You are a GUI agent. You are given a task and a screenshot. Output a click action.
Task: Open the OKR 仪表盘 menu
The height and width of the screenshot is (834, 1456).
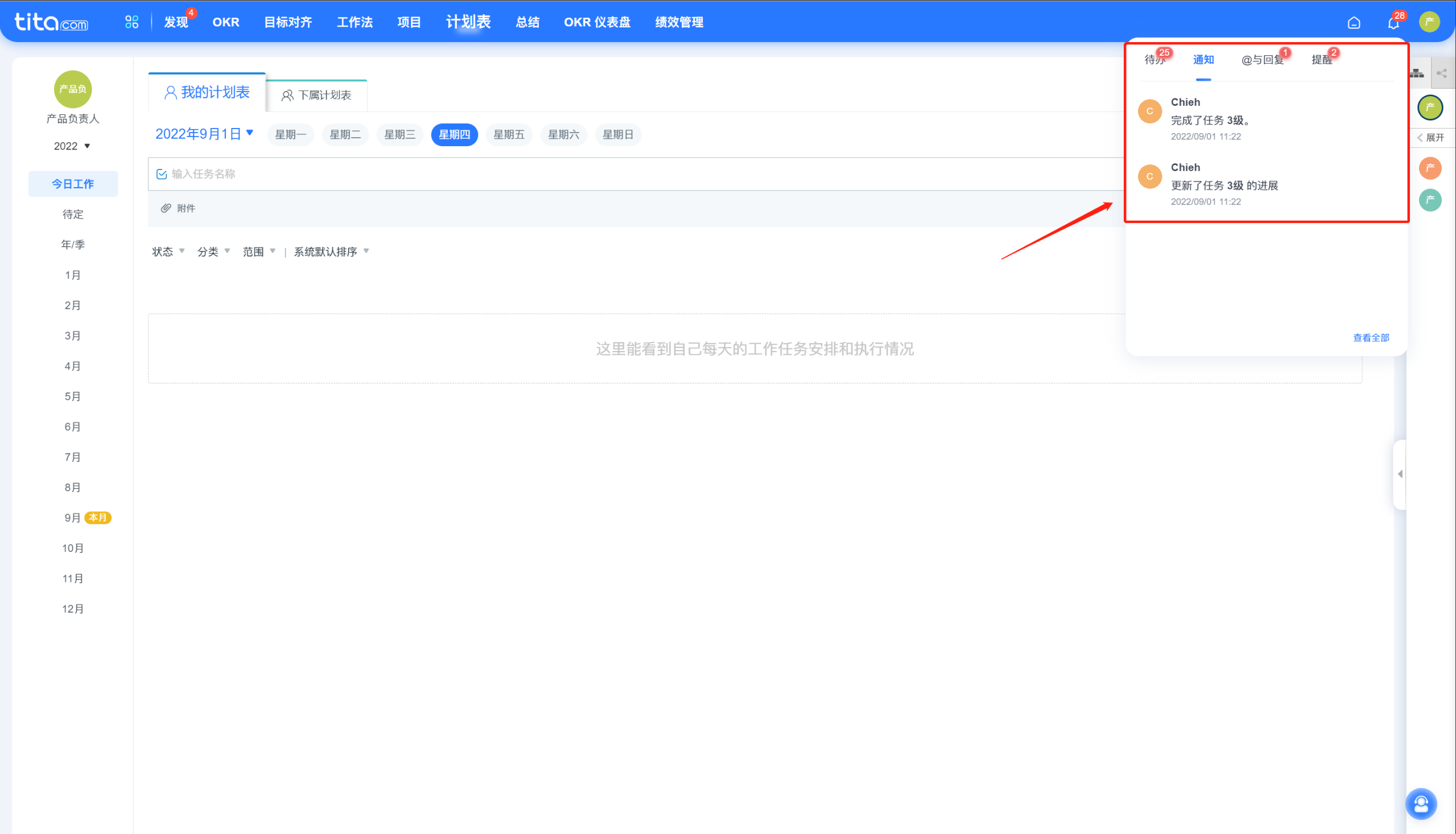(597, 22)
